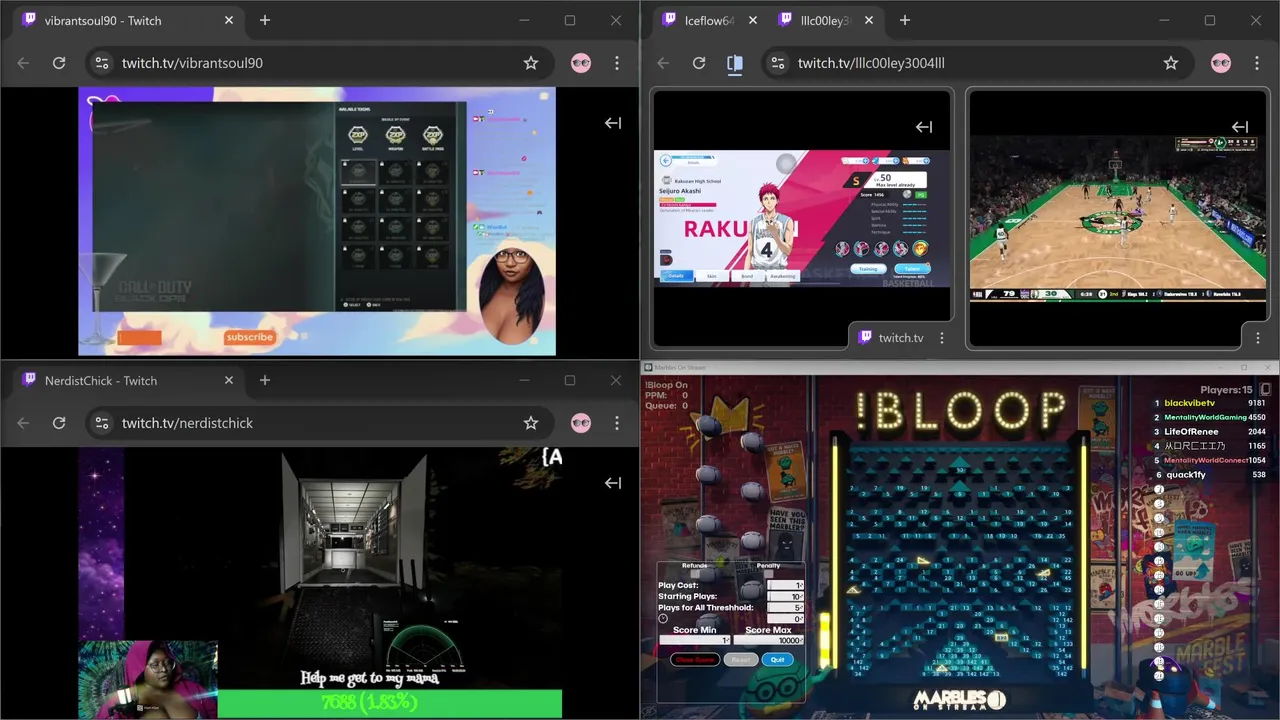Image resolution: width=1280 pixels, height=720 pixels.
Task: Click the hidden eye icon in Marbles corner
Action: [x=649, y=710]
